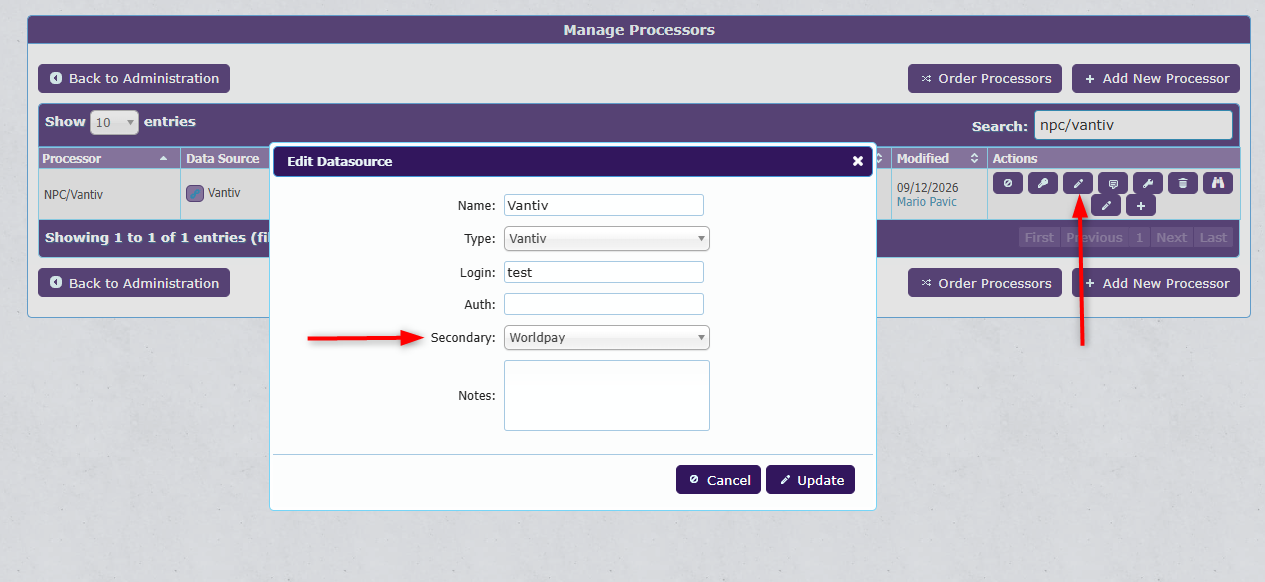Viewport: 1265px width, 582px height.
Task: Click the NPC/Vantiv processor cell
Action: point(109,195)
